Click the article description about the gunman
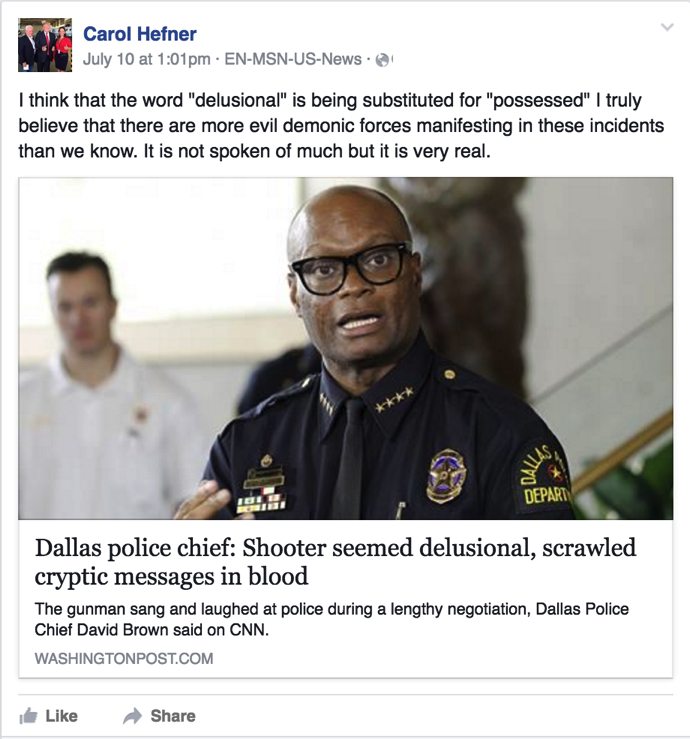Image resolution: width=690 pixels, height=739 pixels. click(331, 619)
